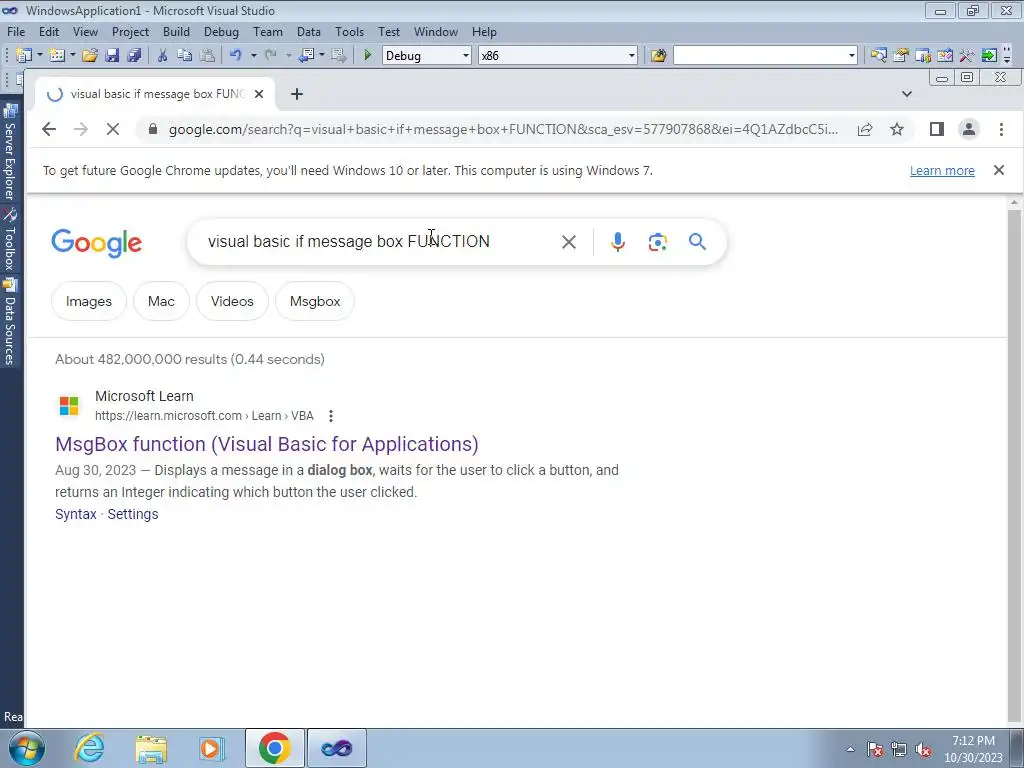This screenshot has width=1024, height=768.
Task: Click New Project icon in Visual Studio toolbar
Action: coord(24,56)
